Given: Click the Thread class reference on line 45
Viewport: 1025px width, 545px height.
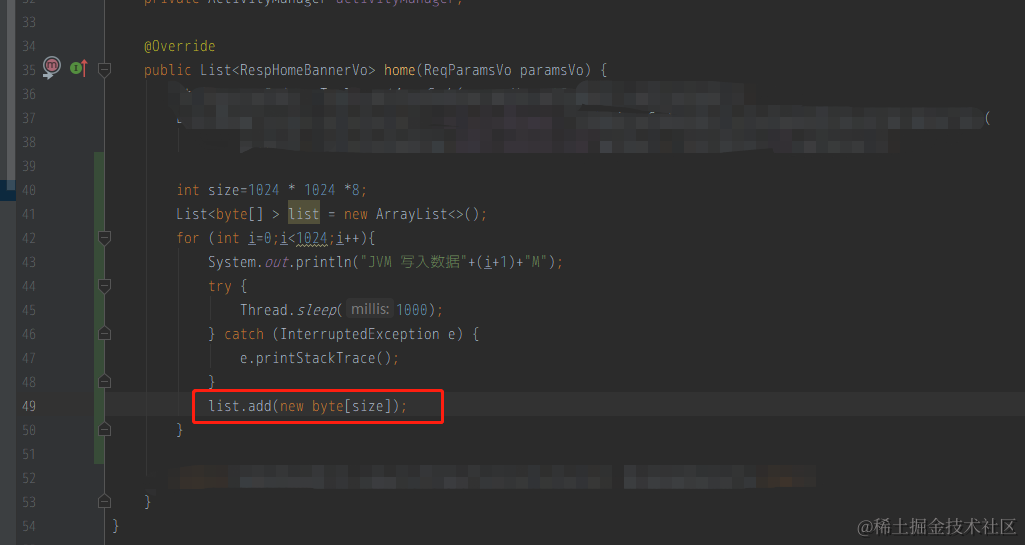Looking at the screenshot, I should click(263, 310).
